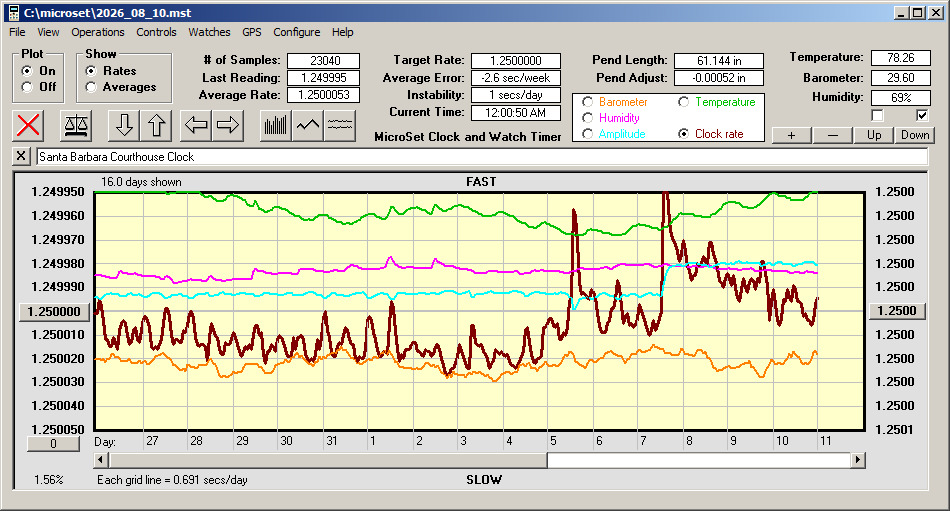Click the up arrow toolbar icon
Viewport: 950px width, 511px height.
coord(156,125)
